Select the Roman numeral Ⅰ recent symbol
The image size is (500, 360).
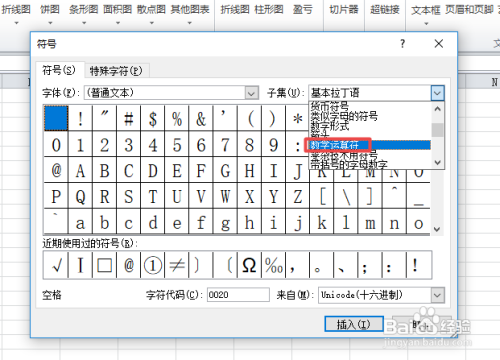pyautogui.click(x=80, y=265)
